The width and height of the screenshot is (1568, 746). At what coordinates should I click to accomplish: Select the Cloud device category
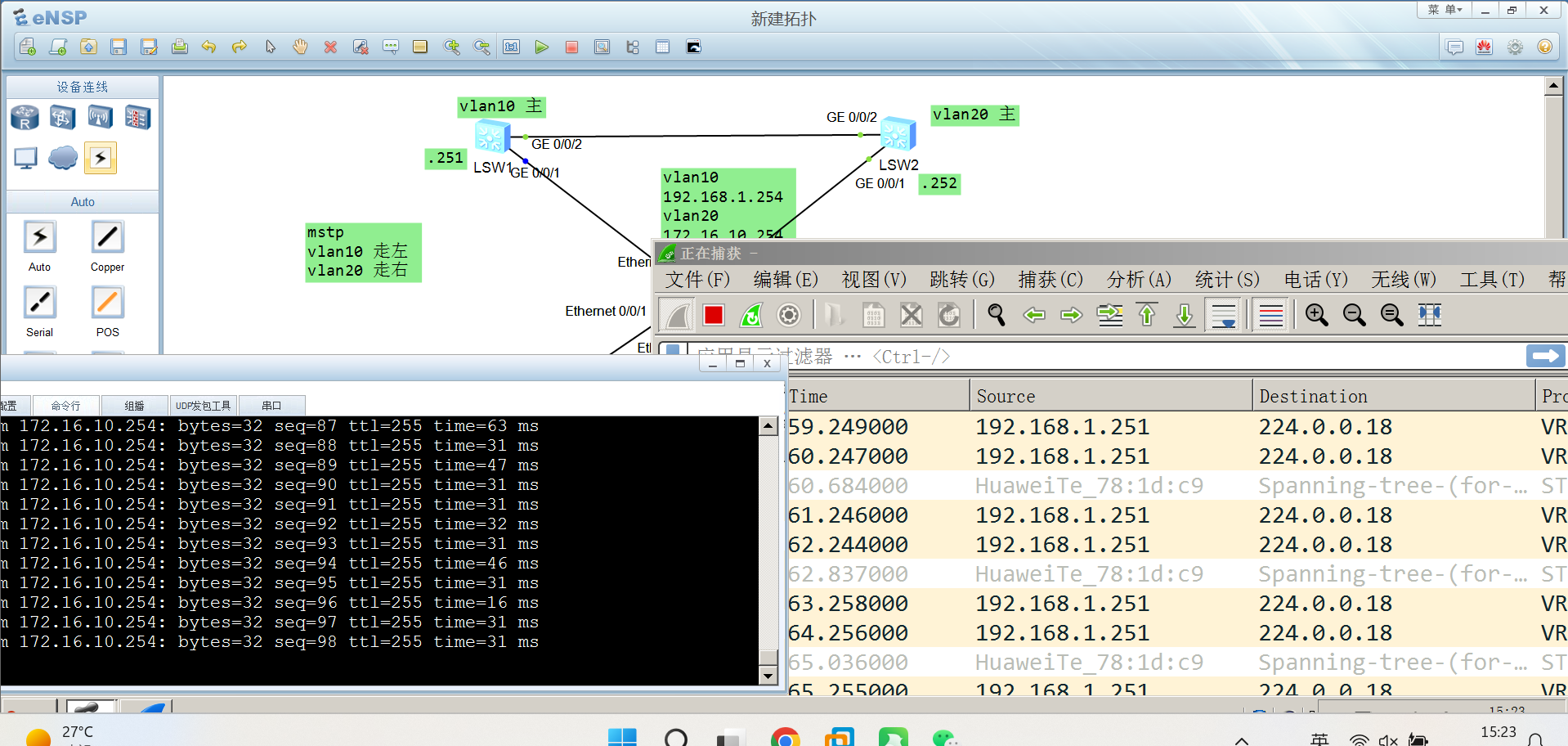pyautogui.click(x=62, y=158)
